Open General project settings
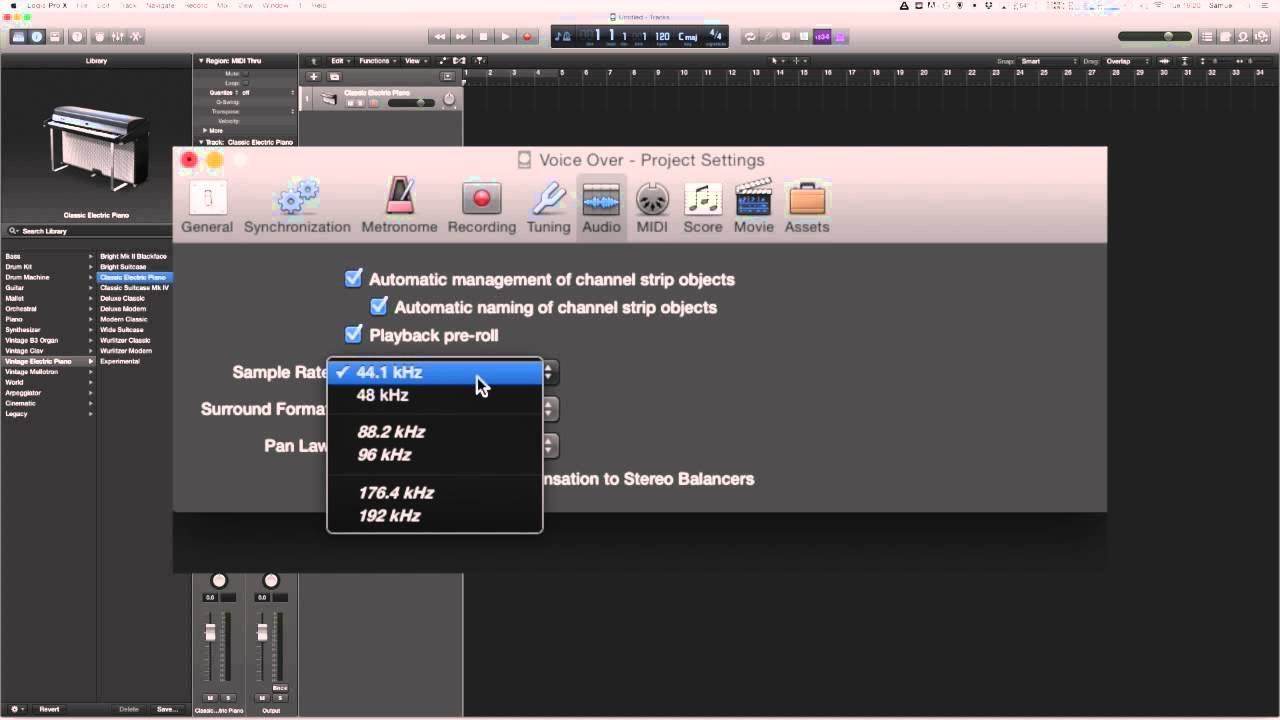 (x=207, y=207)
